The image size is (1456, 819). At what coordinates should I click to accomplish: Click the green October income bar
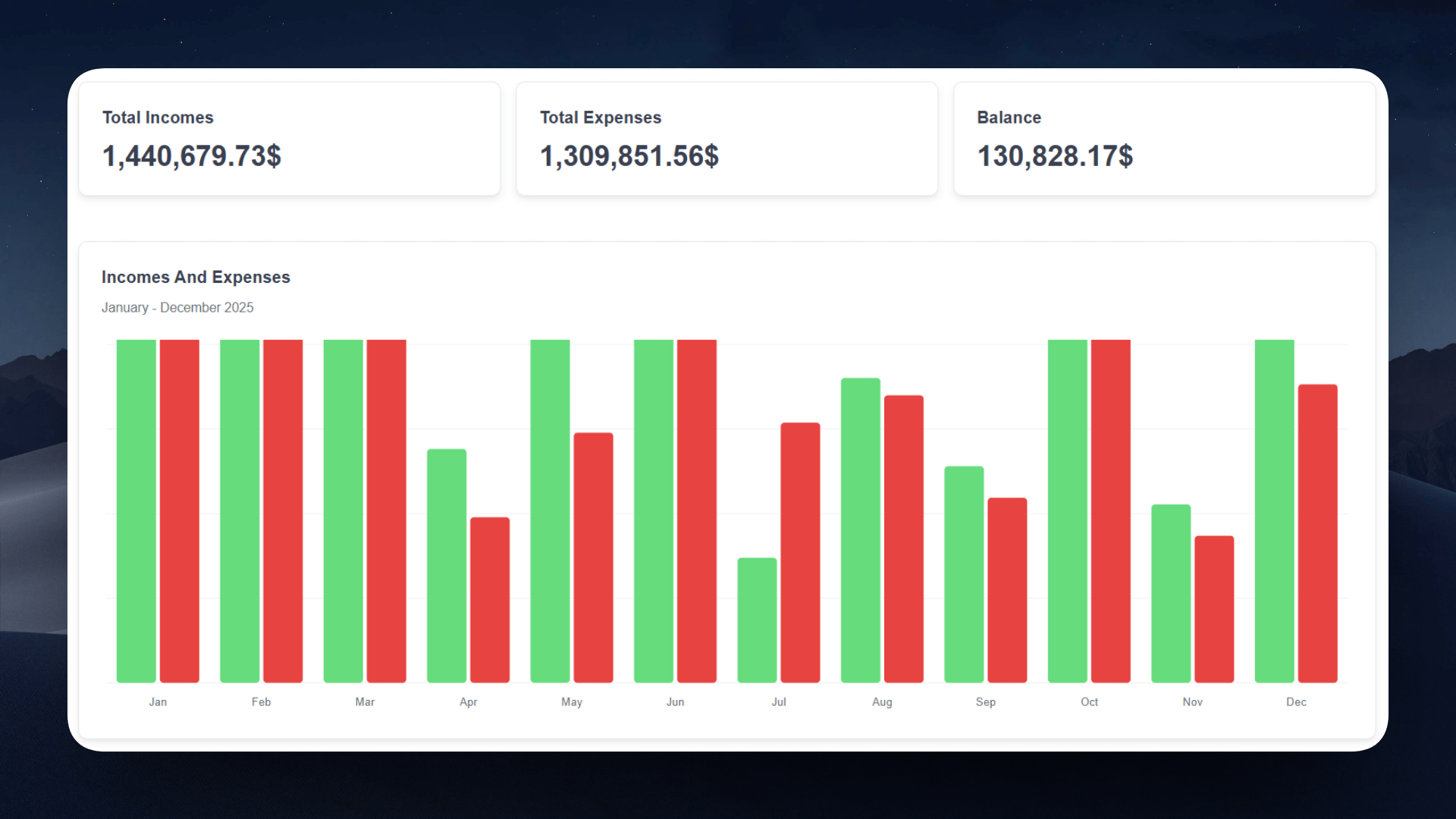pos(1067,511)
